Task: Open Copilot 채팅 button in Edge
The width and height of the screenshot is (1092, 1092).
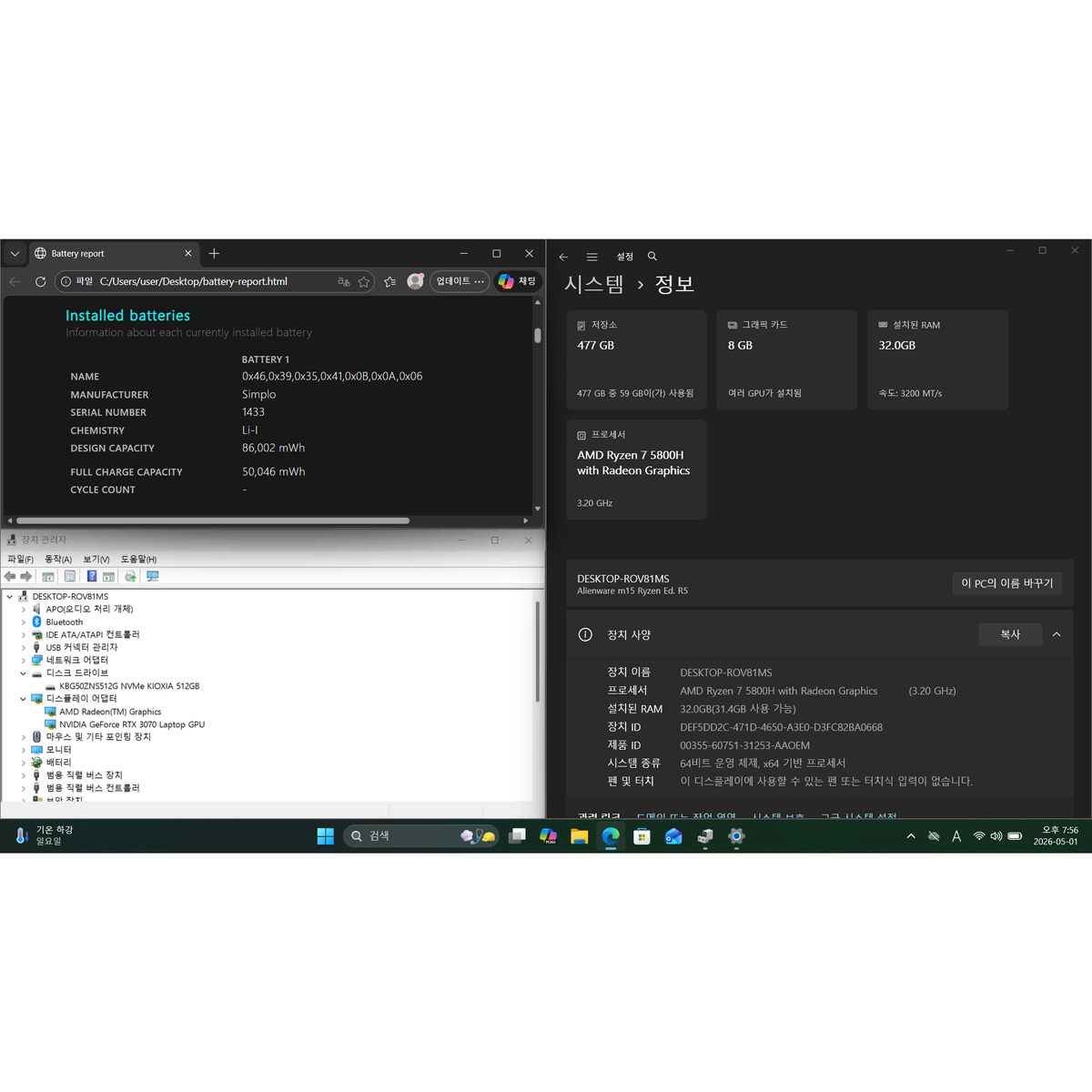Action: point(518,281)
